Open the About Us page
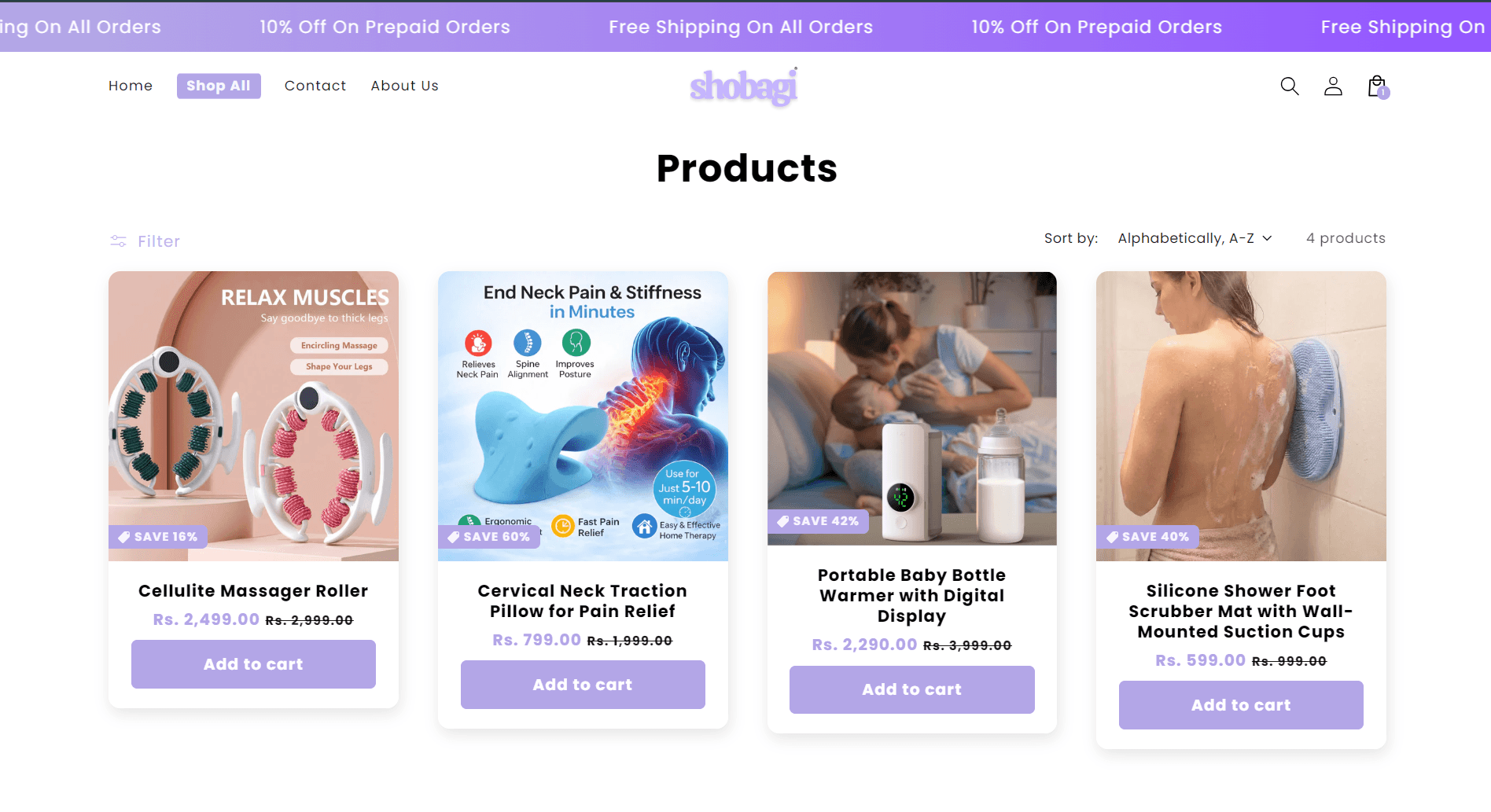The height and width of the screenshot is (812, 1491). coord(405,86)
